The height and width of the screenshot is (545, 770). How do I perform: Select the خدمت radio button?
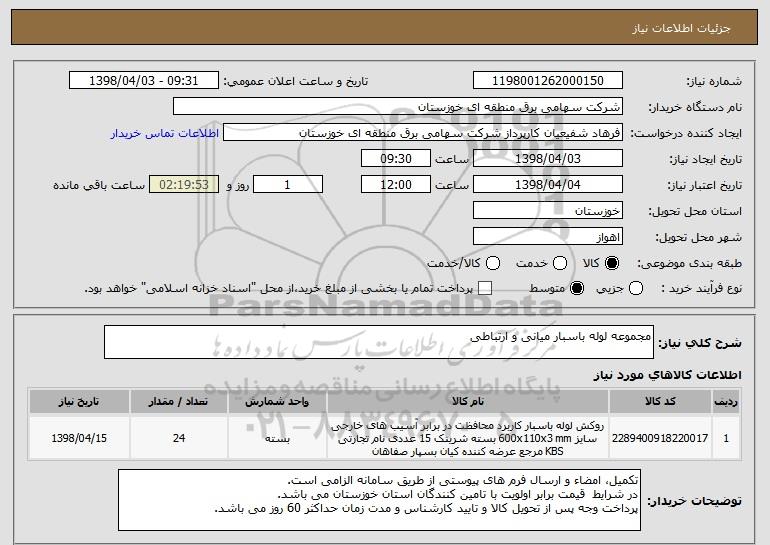coord(560,263)
